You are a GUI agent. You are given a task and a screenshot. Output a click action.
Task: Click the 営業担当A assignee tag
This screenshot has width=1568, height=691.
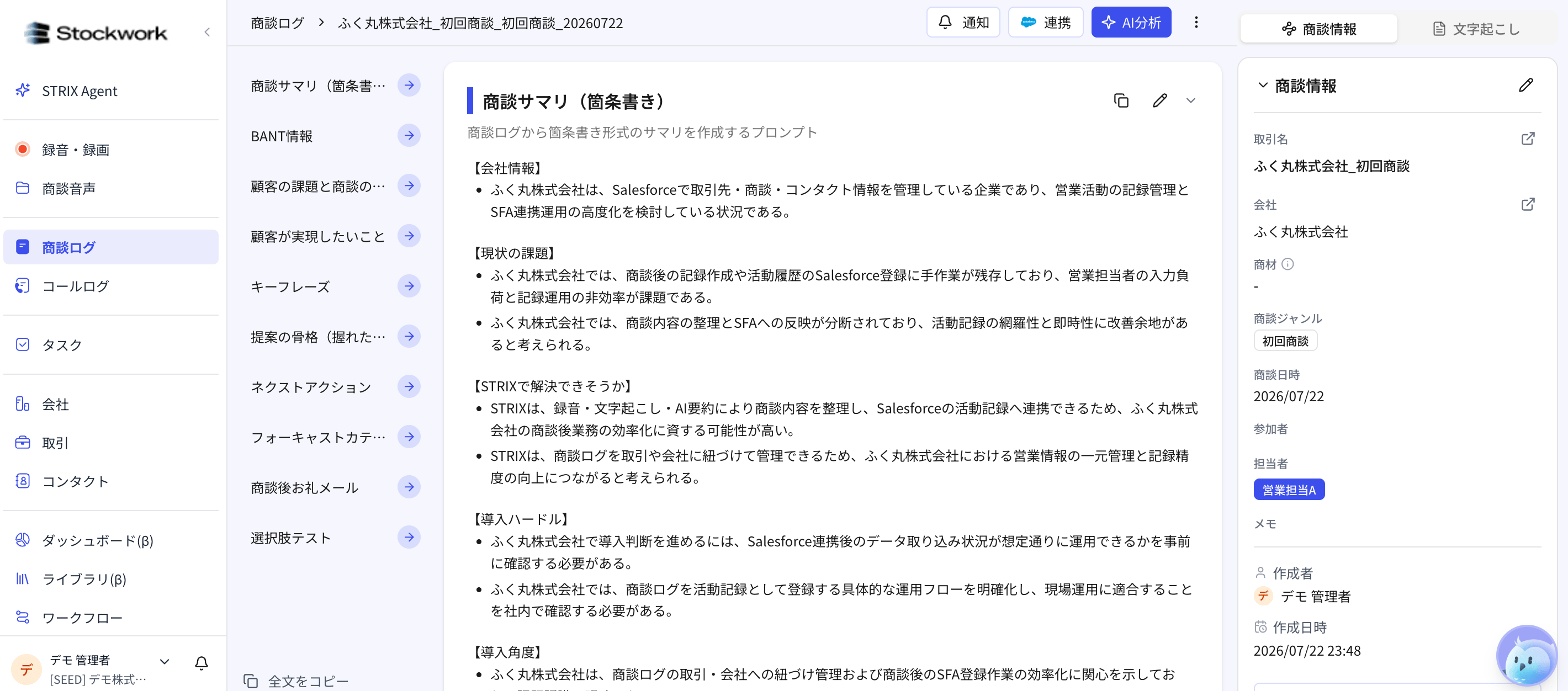point(1289,490)
